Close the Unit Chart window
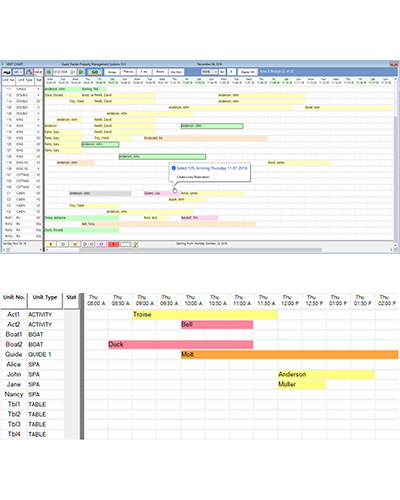This screenshot has width=400, height=500. pos(394,64)
